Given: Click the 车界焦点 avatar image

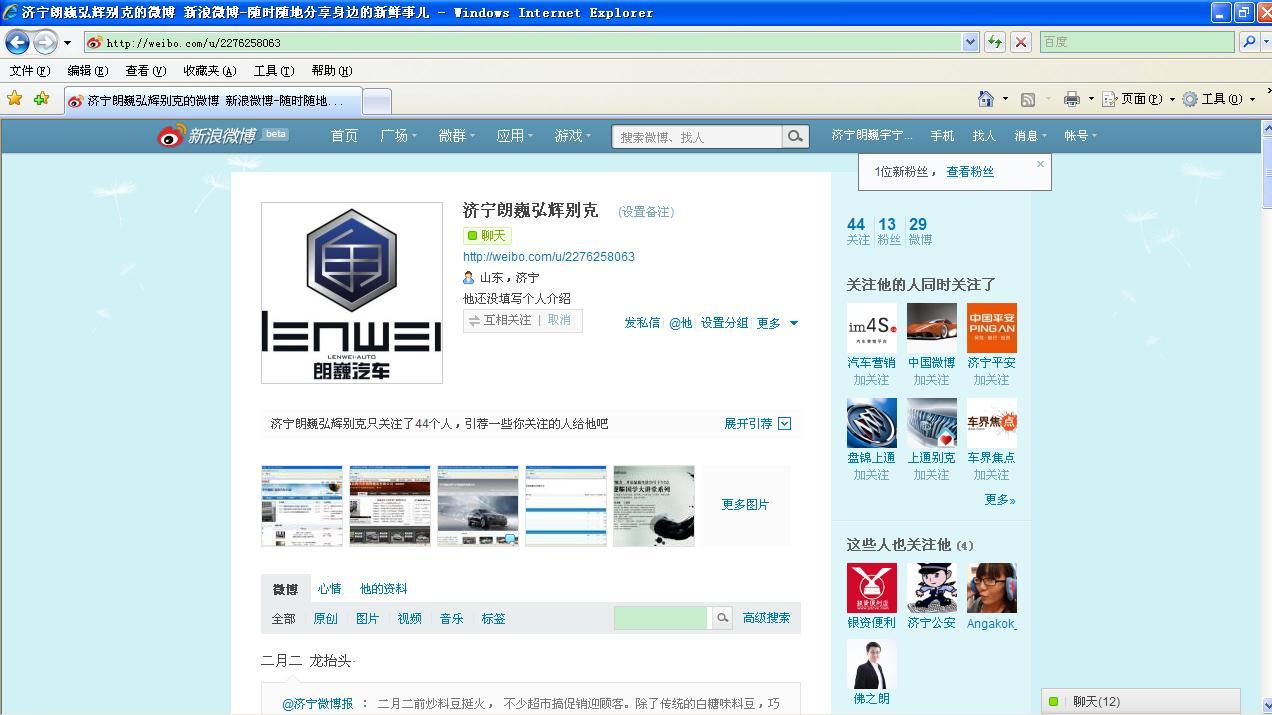Looking at the screenshot, I should [992, 423].
